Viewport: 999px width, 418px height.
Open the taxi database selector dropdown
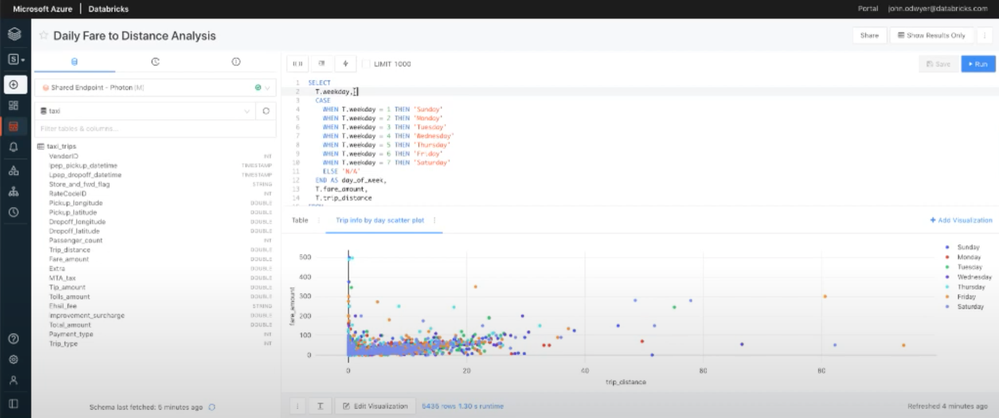(x=145, y=111)
